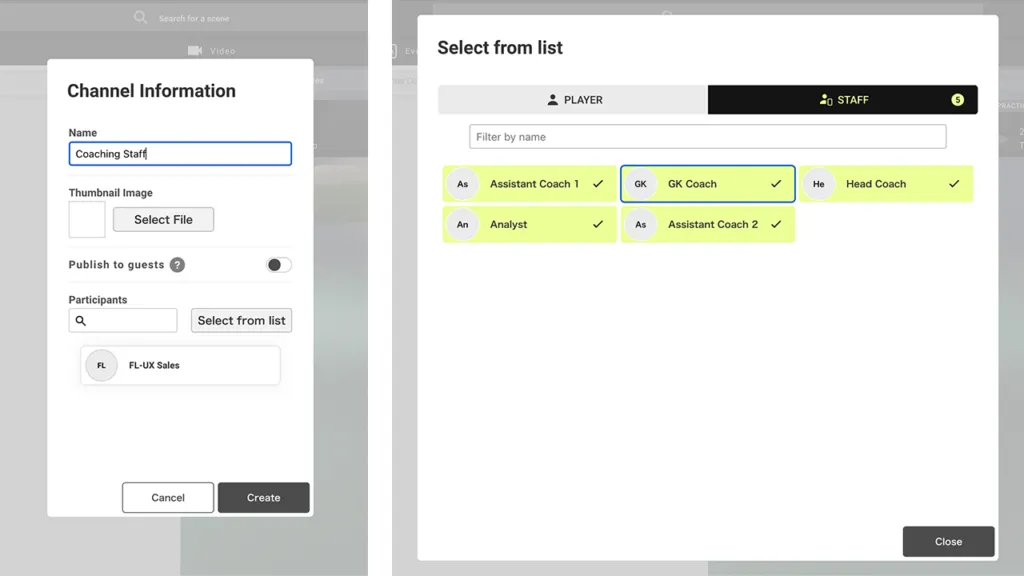Toggle the Publish to guests switch
Screen dimensions: 1024x576
tap(279, 264)
